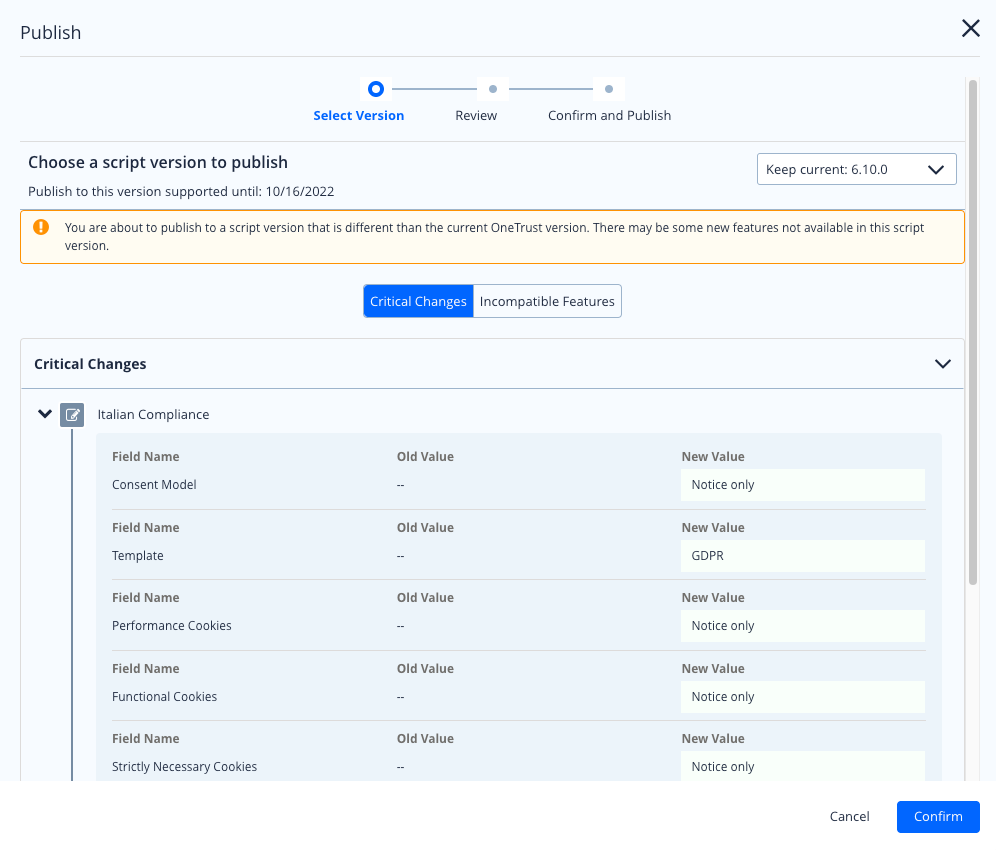Click the edit icon beside Italian Compliance
The width and height of the screenshot is (996, 850).
tap(71, 414)
